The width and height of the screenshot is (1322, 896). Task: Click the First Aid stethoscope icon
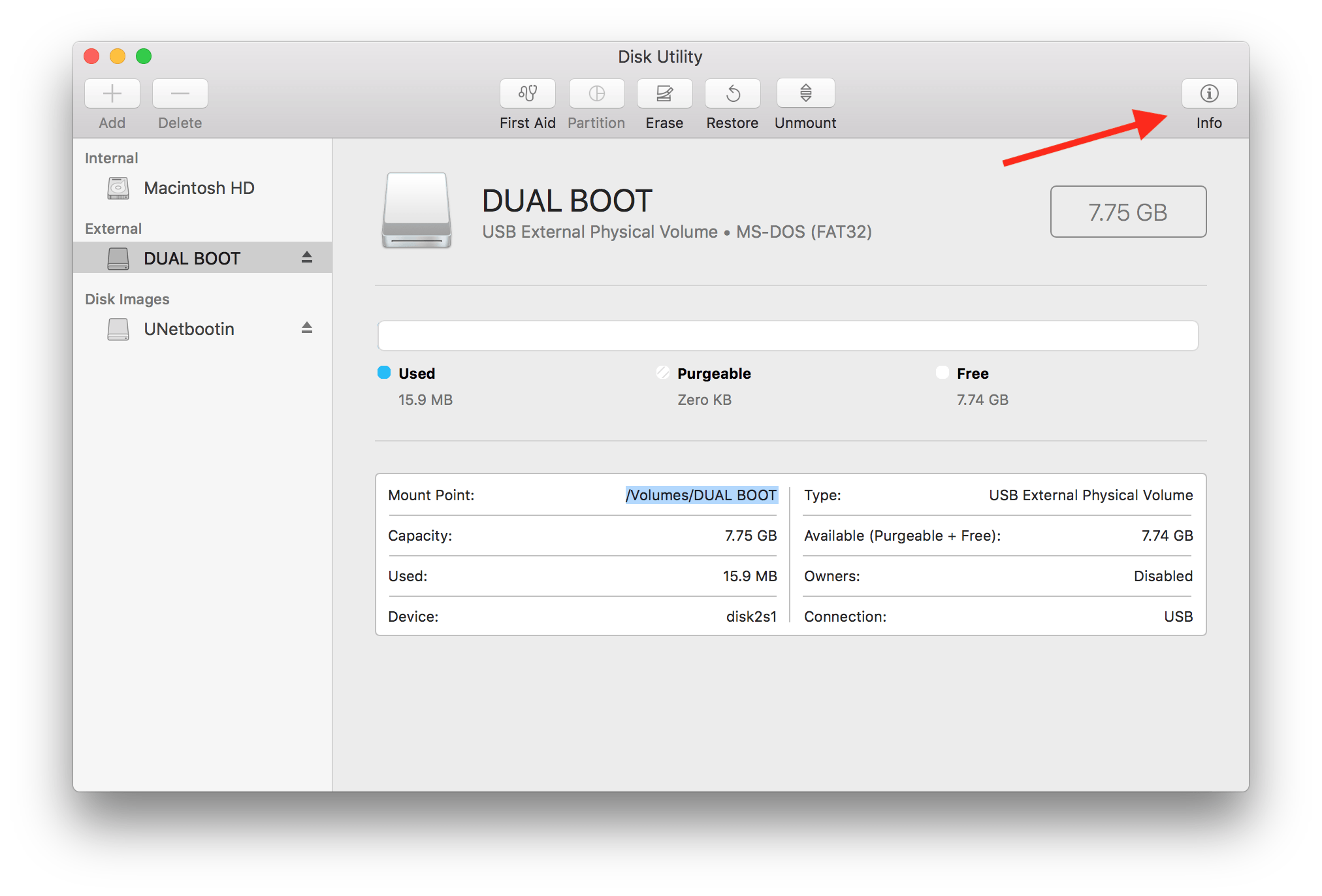coord(527,93)
